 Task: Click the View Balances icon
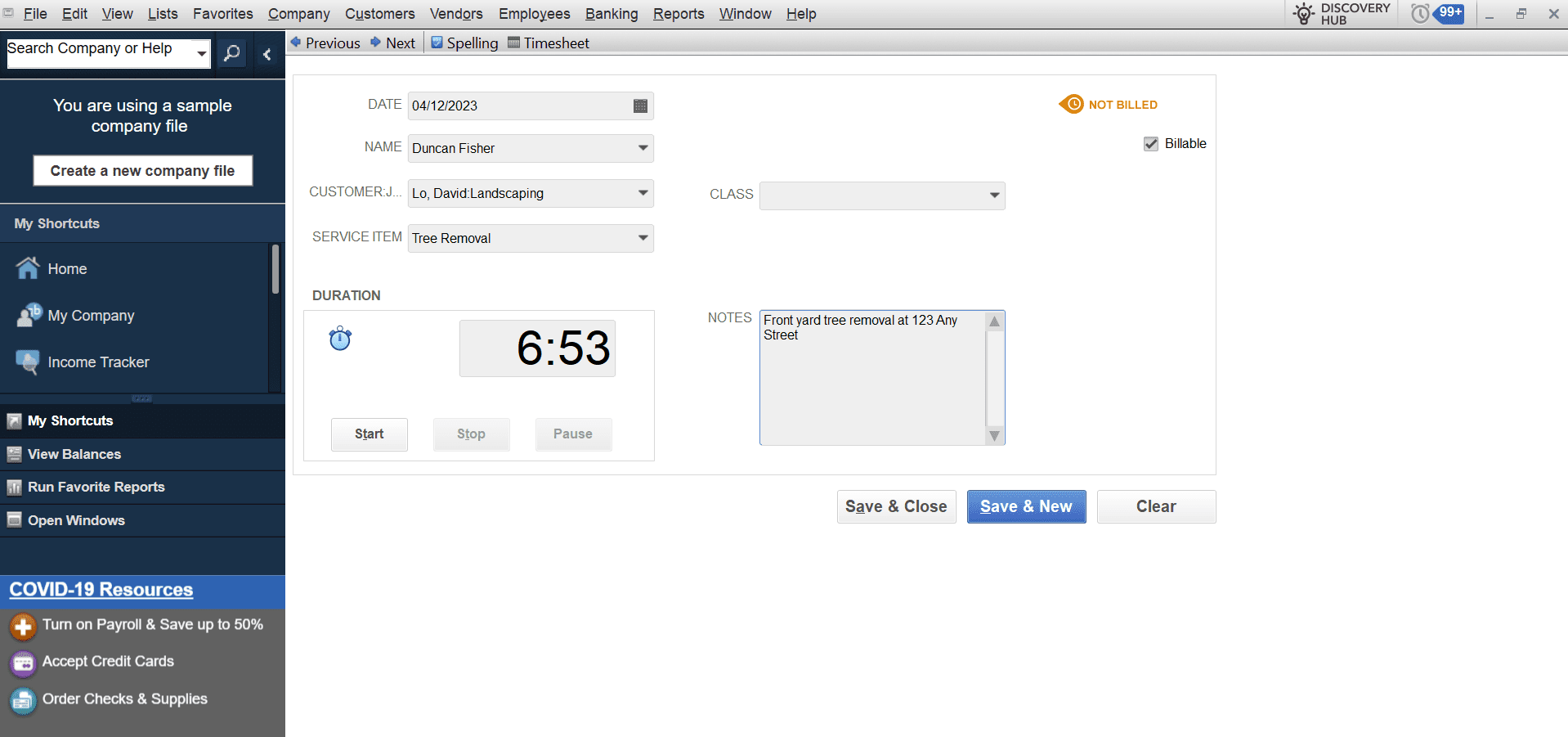14,454
